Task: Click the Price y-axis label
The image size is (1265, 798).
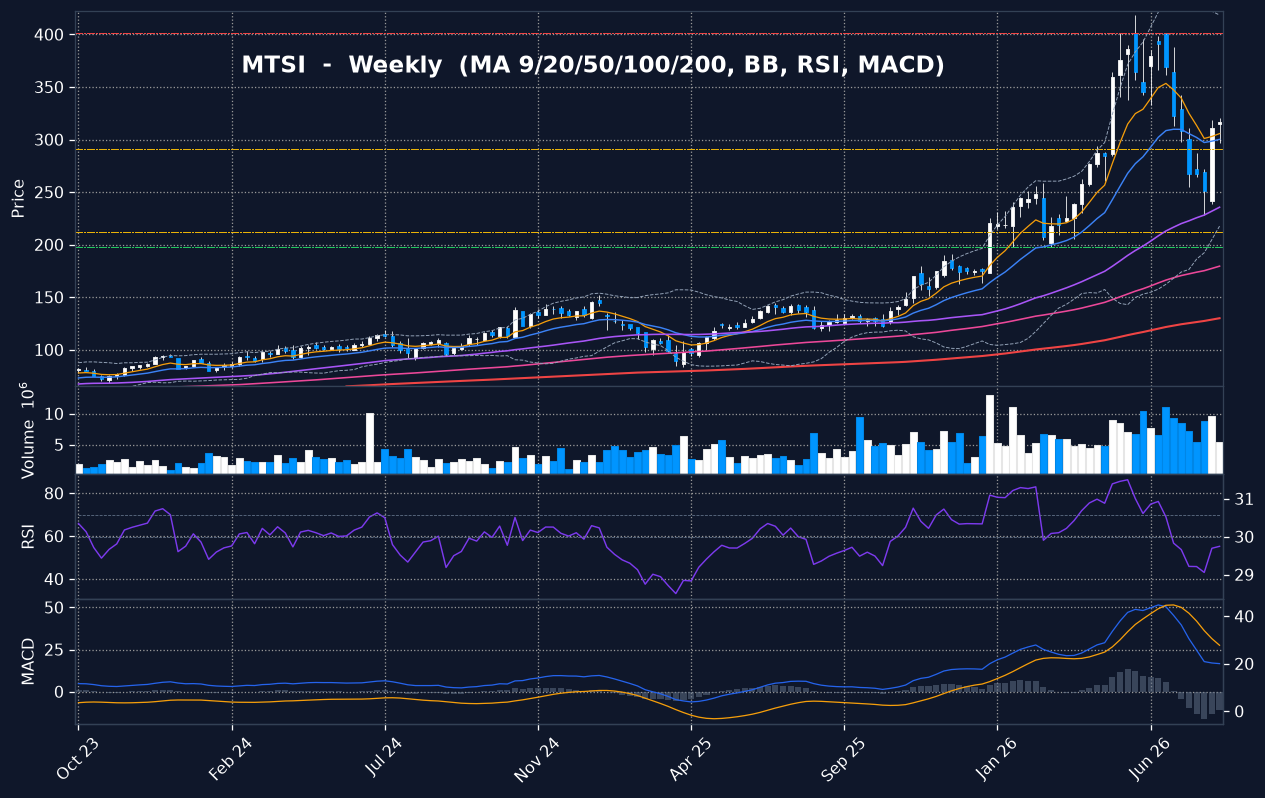Action: click(18, 198)
